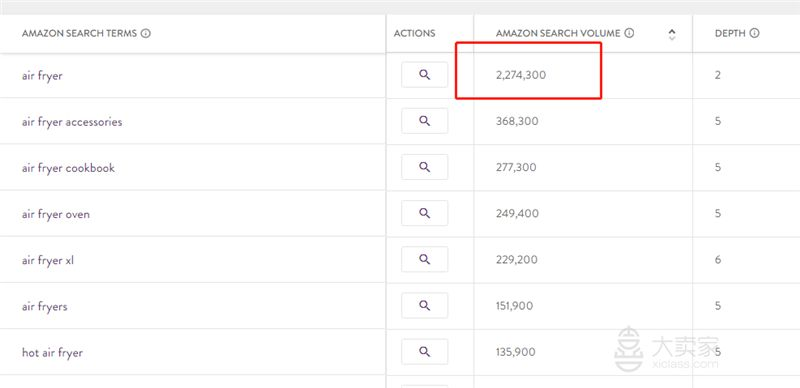Image resolution: width=800 pixels, height=388 pixels.
Task: Select the 'air fryer oven' search term
Action: click(x=56, y=214)
